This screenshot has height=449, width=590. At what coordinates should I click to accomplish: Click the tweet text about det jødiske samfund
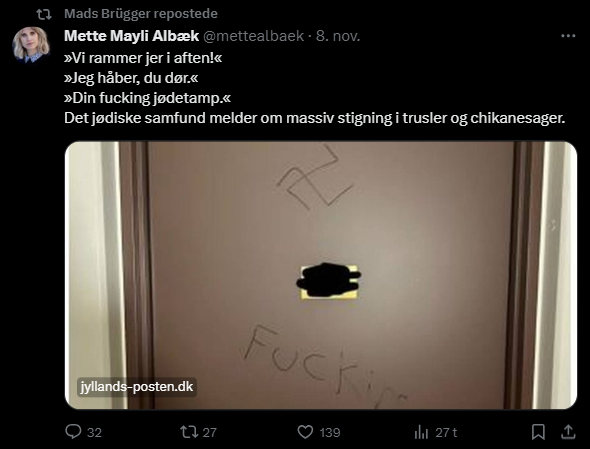(x=315, y=118)
